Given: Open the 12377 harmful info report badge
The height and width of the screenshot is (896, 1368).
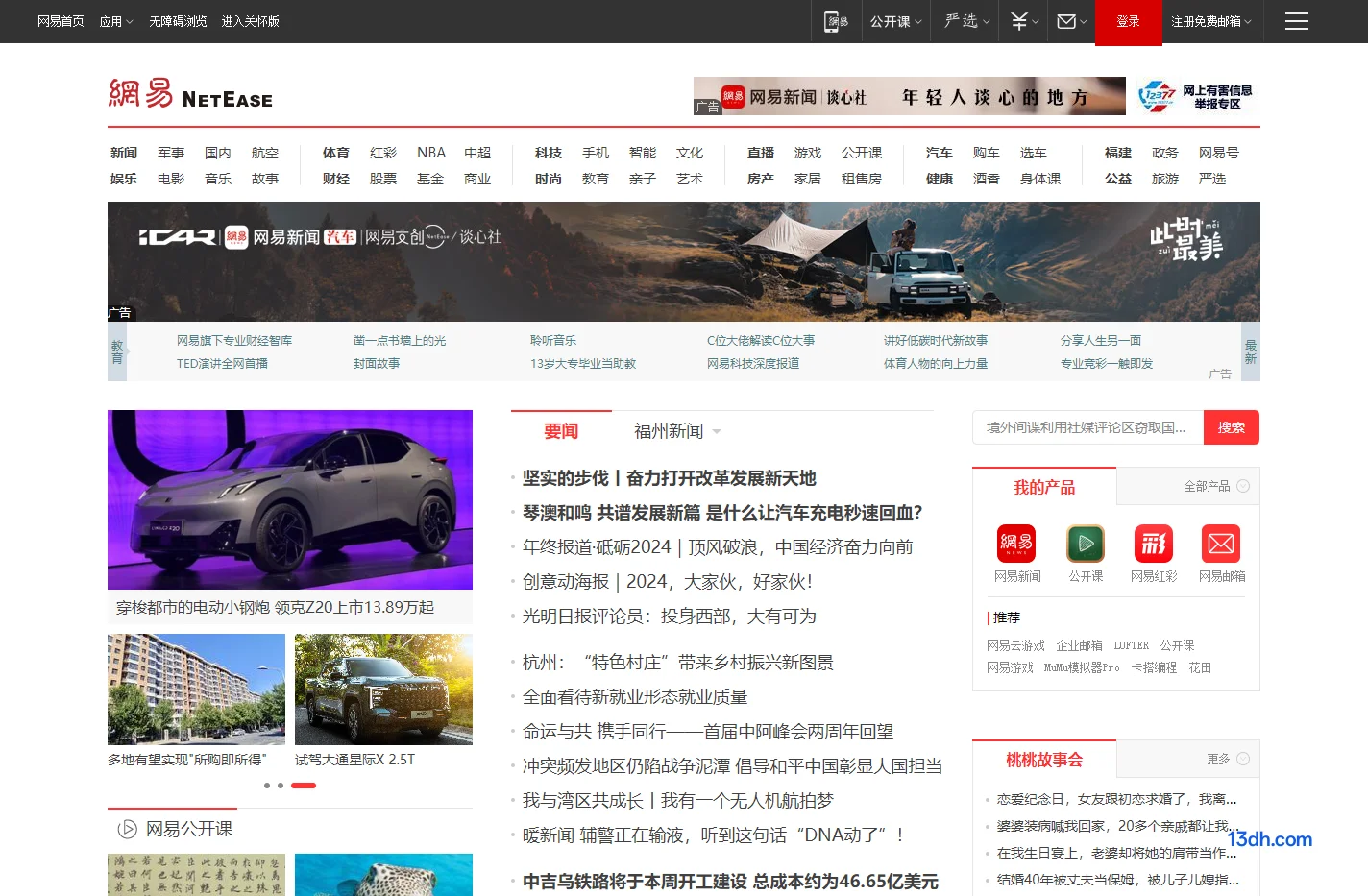Looking at the screenshot, I should (1196, 96).
